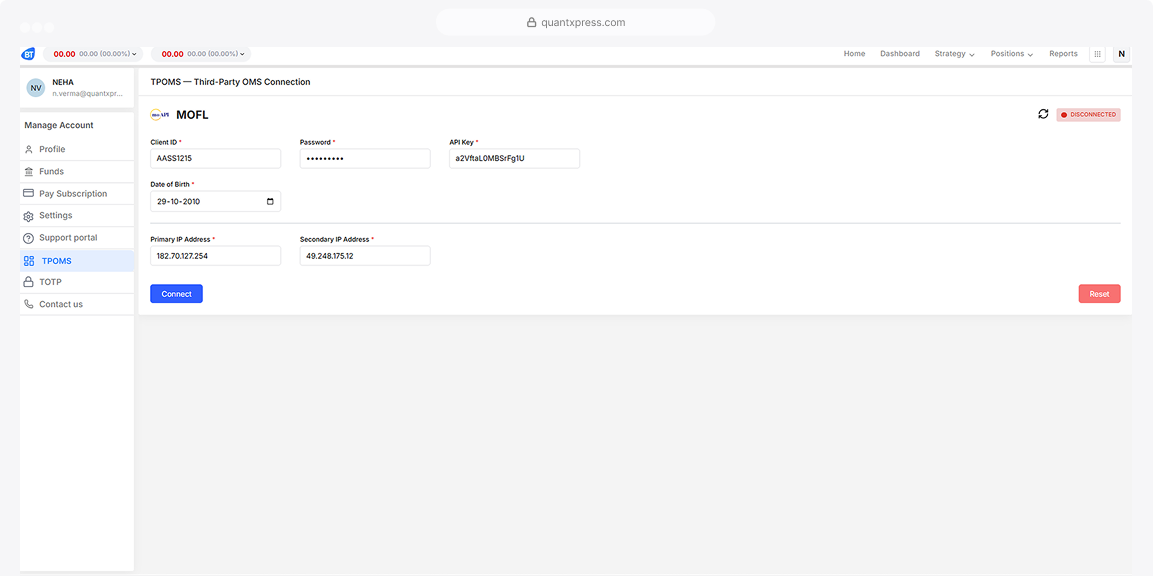
Task: Open Profile in sidebar
Action: pos(76,149)
